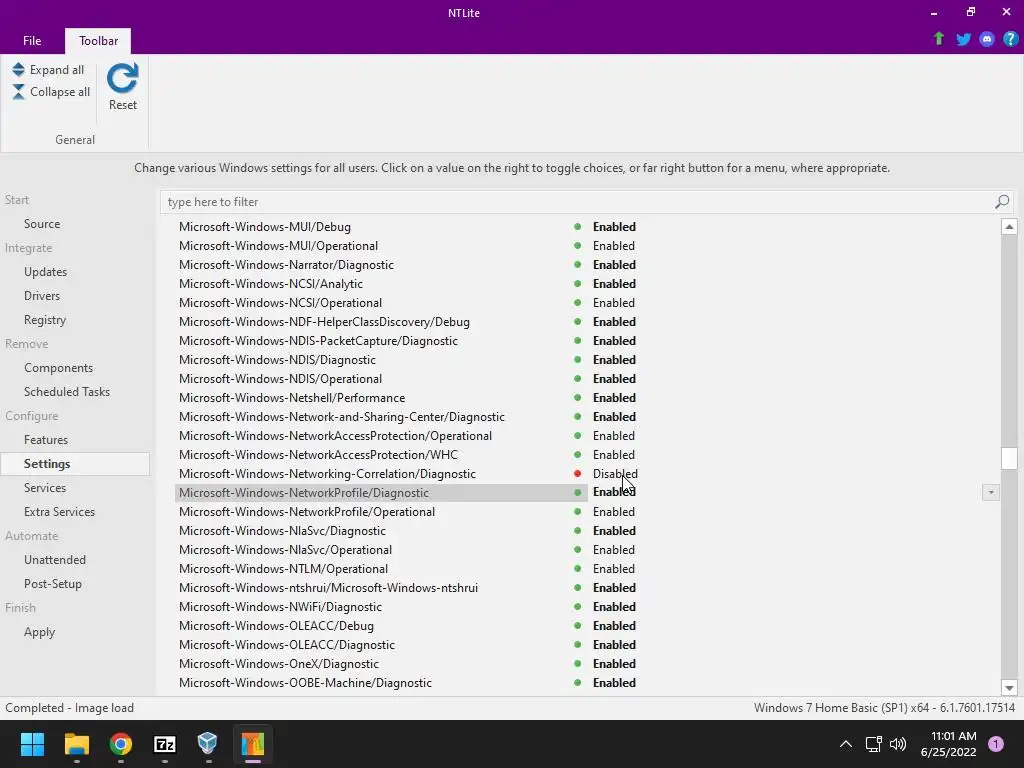Click the NTLite taskbar icon
This screenshot has width=1024, height=768.
252,743
